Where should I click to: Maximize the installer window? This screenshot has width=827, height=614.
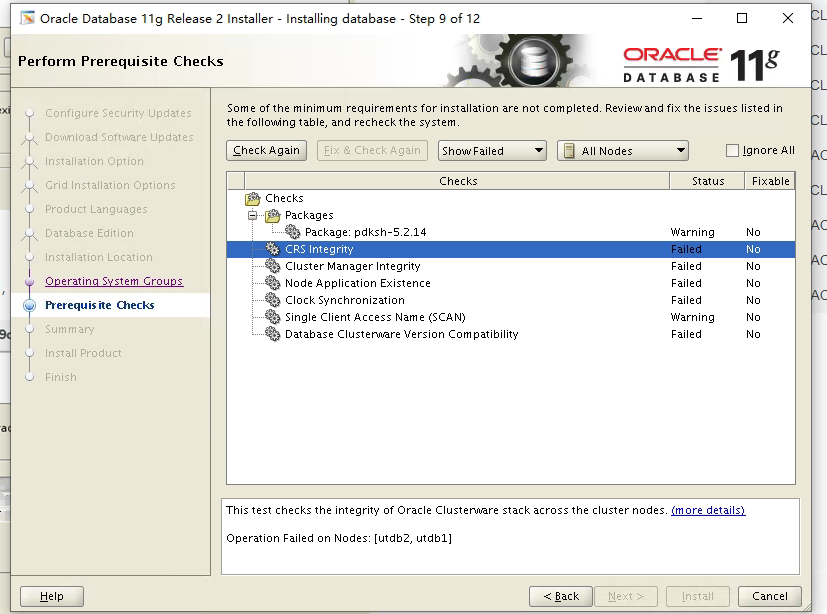[742, 18]
